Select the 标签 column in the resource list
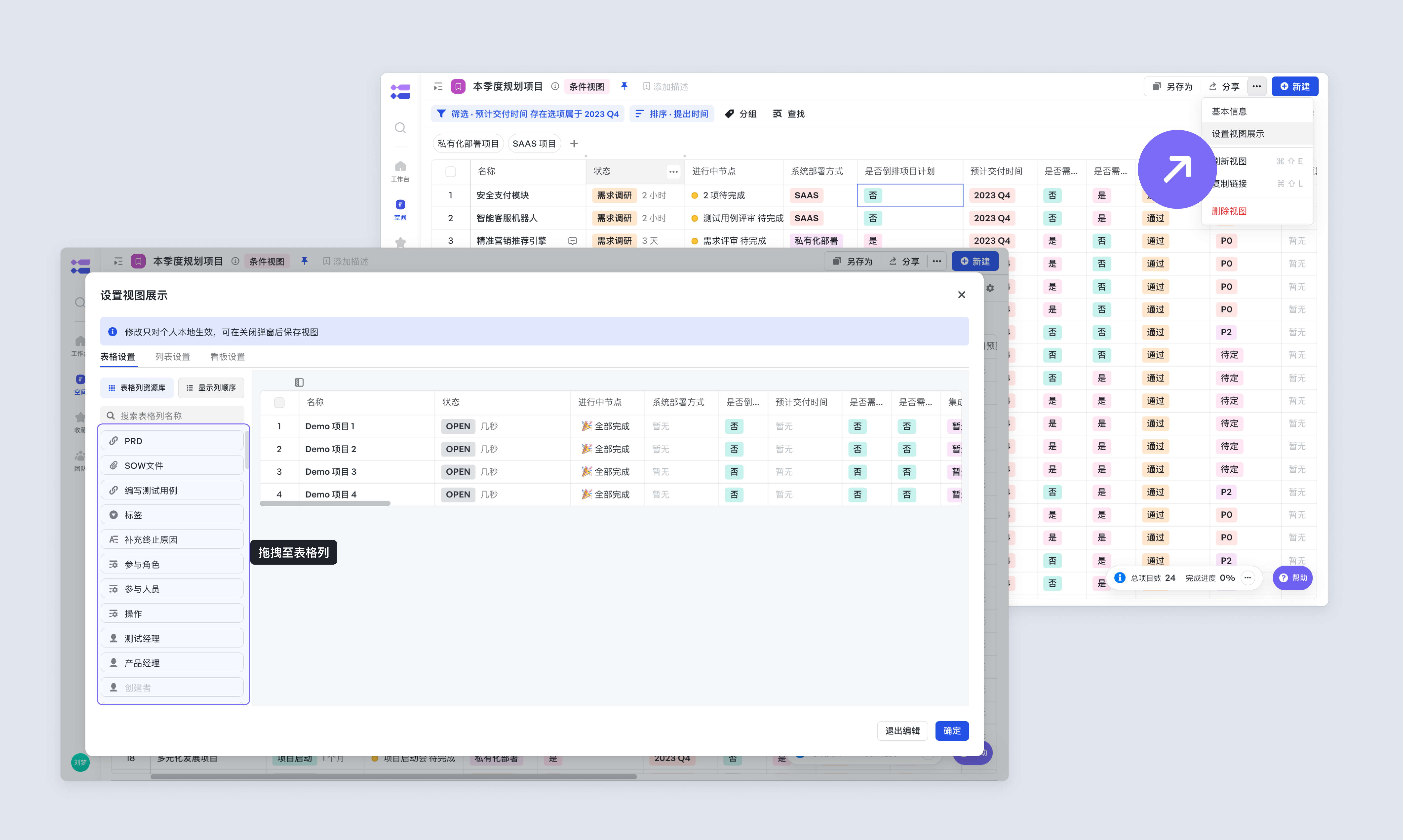 pyautogui.click(x=172, y=515)
